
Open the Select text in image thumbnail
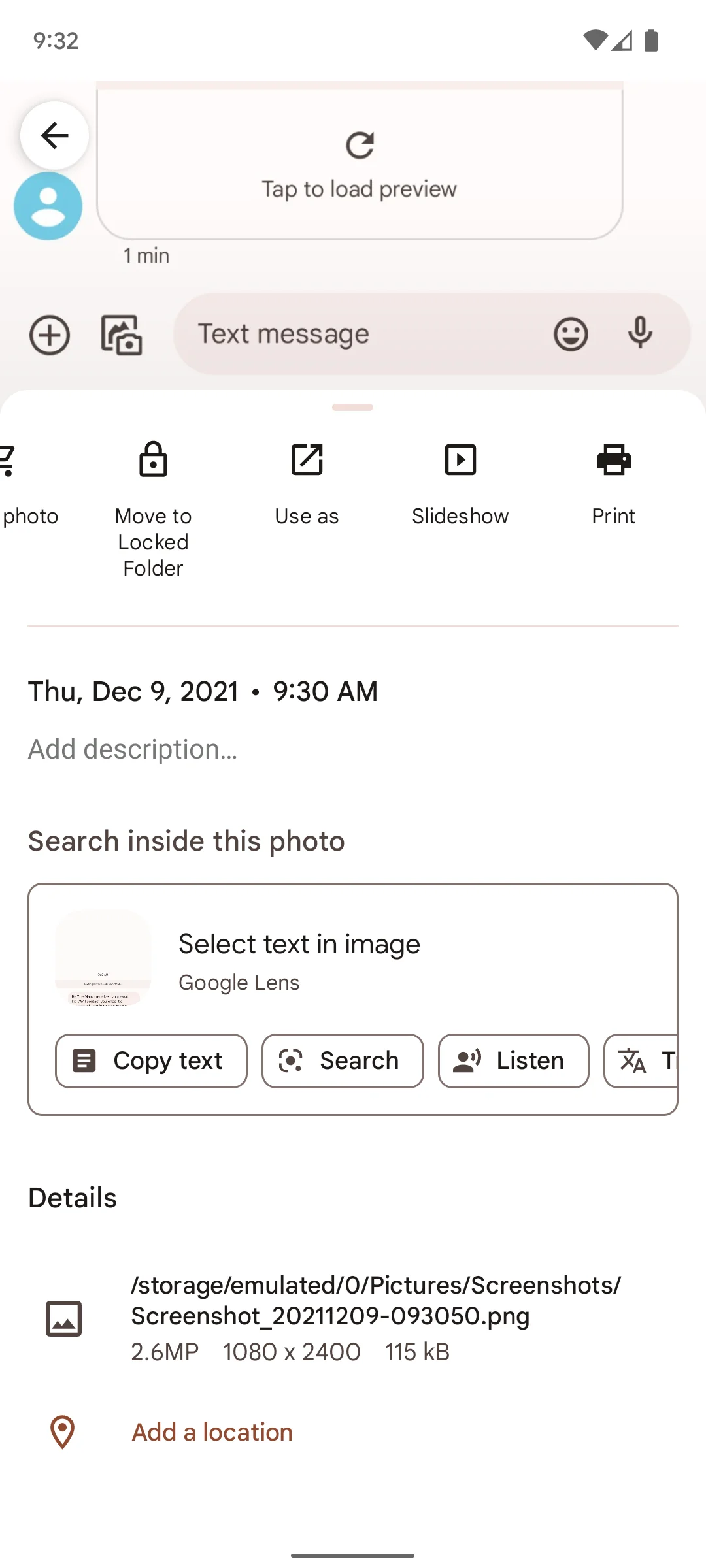coord(103,958)
